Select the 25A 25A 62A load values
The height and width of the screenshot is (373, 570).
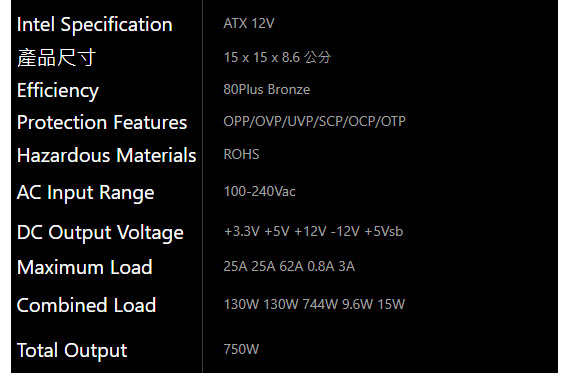263,266
